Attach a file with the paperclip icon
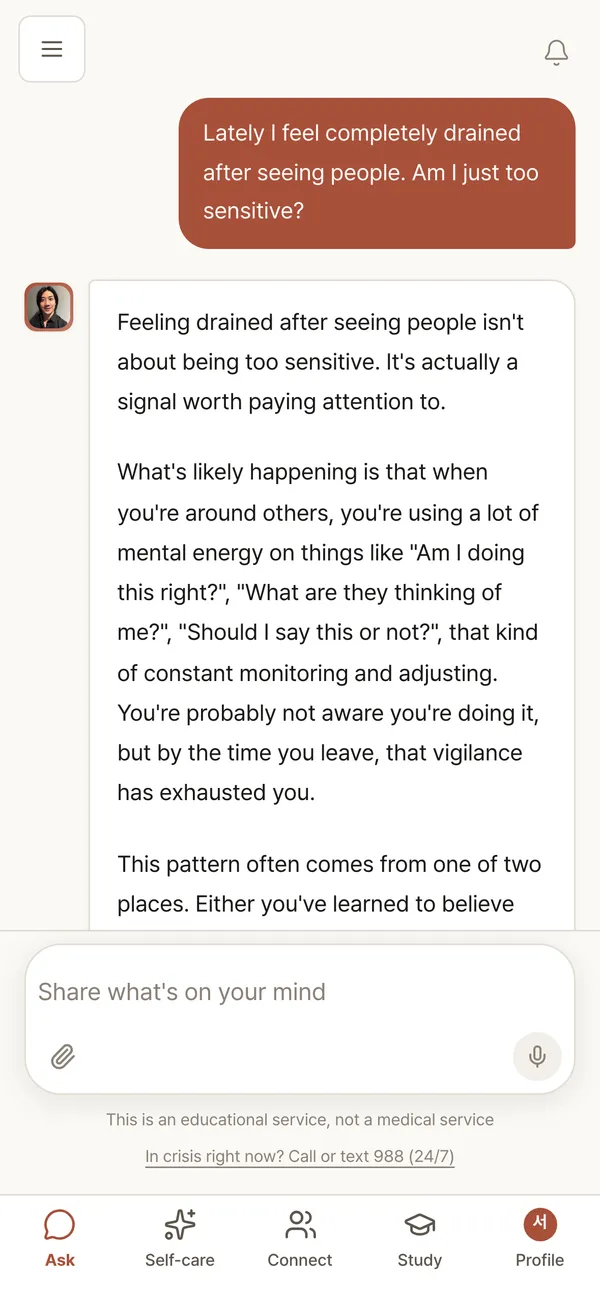This screenshot has width=600, height=1301. (63, 1056)
